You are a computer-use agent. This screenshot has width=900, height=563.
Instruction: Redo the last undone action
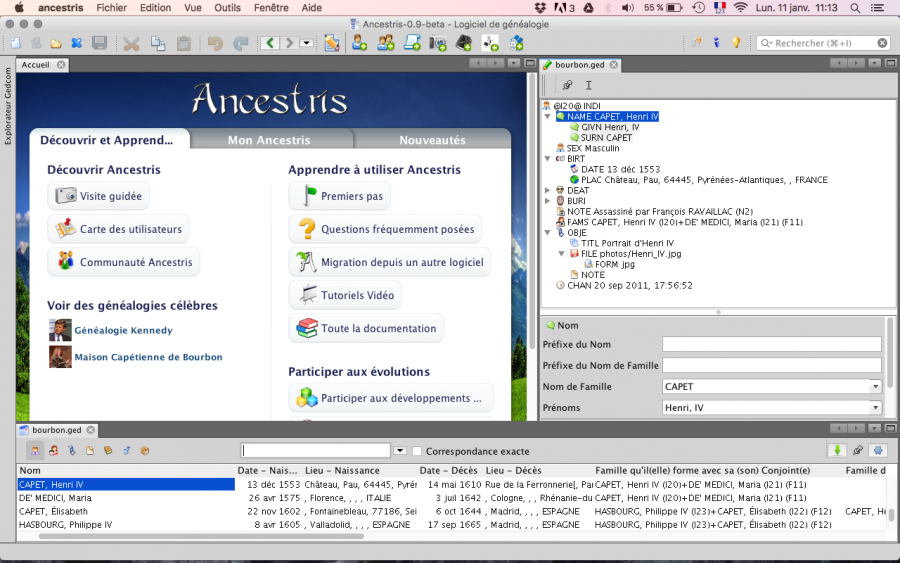[240, 44]
